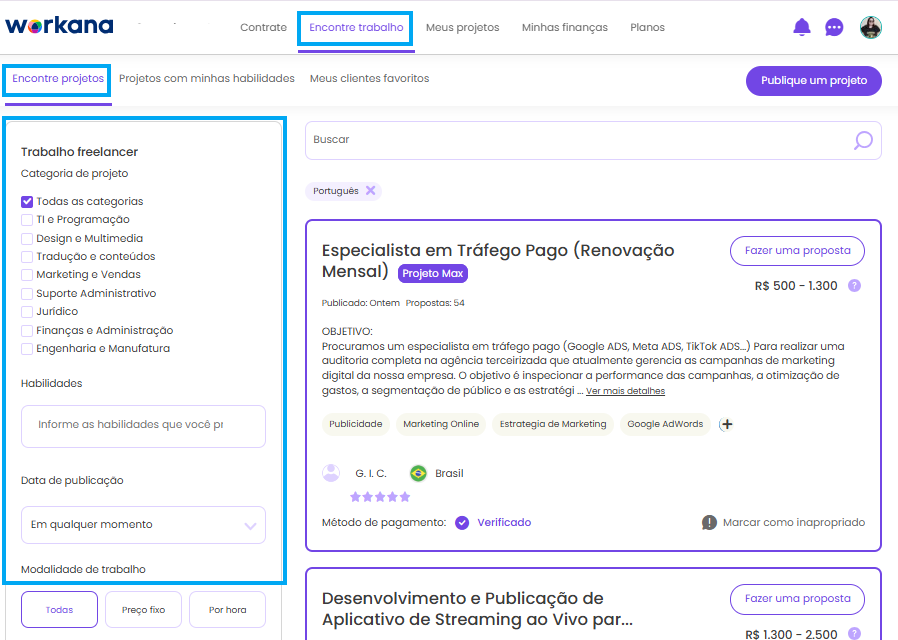The image size is (898, 640).
Task: Focus the Habilidades input field
Action: tap(143, 426)
